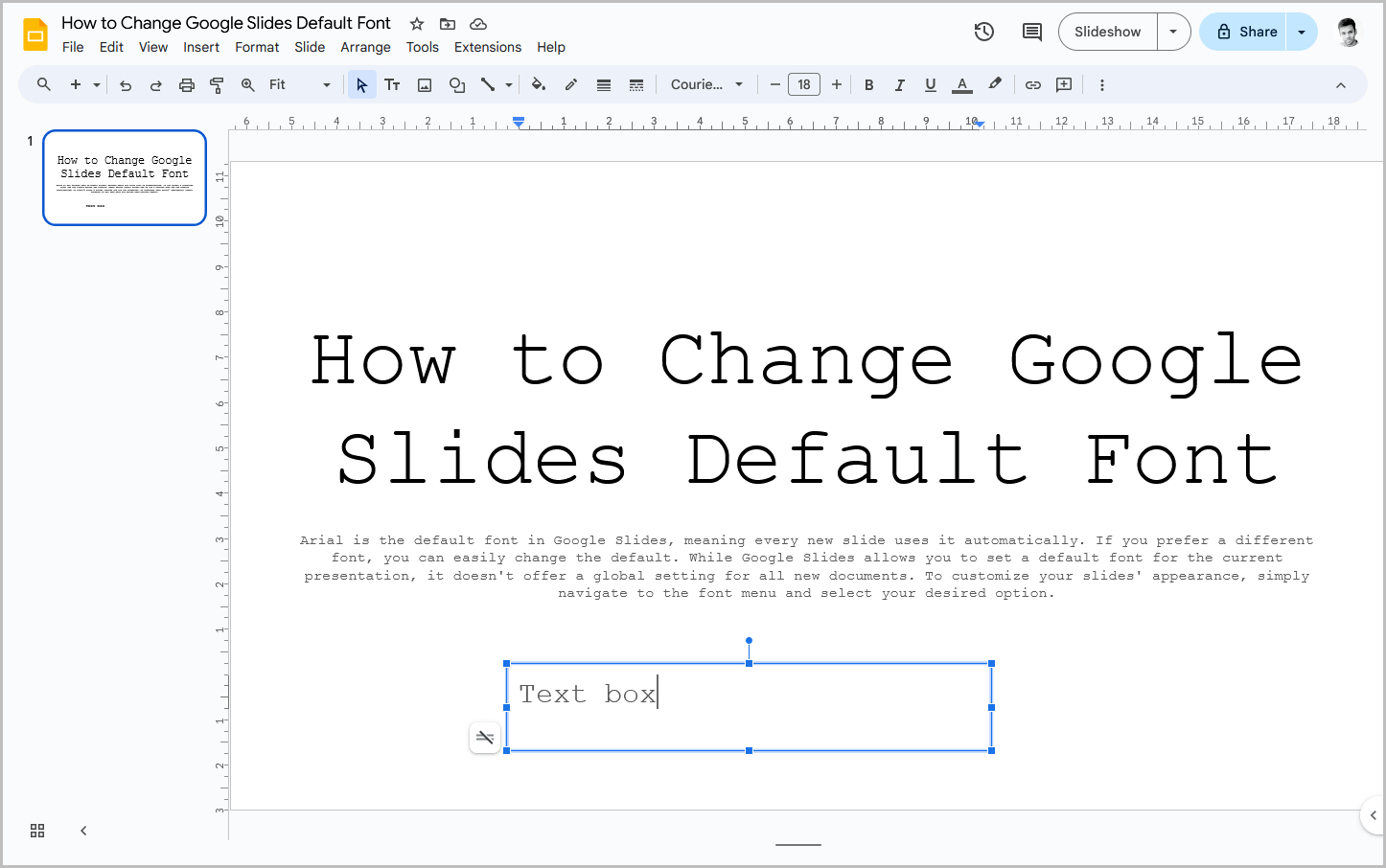Select the line drawing tool
1386x868 pixels.
[488, 85]
